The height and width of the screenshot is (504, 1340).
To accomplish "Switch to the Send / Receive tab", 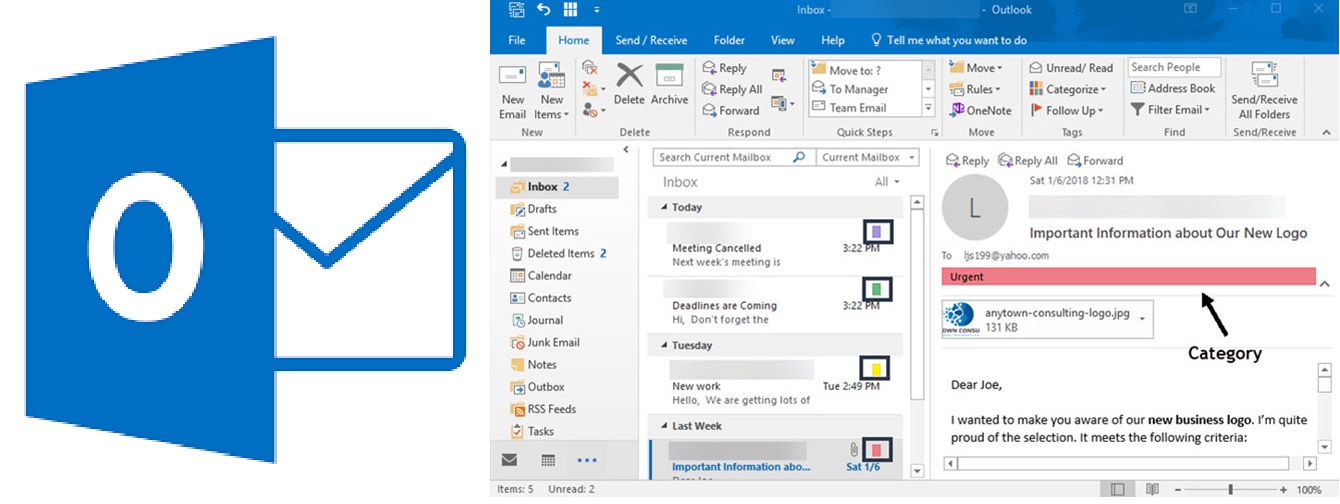I will click(x=651, y=40).
